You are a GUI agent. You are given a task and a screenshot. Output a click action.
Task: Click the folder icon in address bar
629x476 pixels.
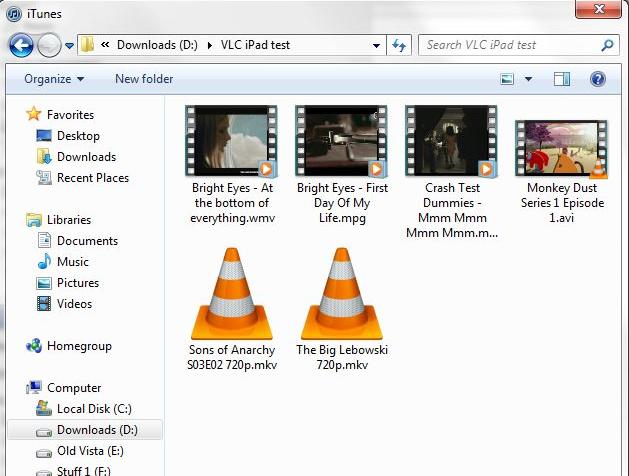point(87,45)
